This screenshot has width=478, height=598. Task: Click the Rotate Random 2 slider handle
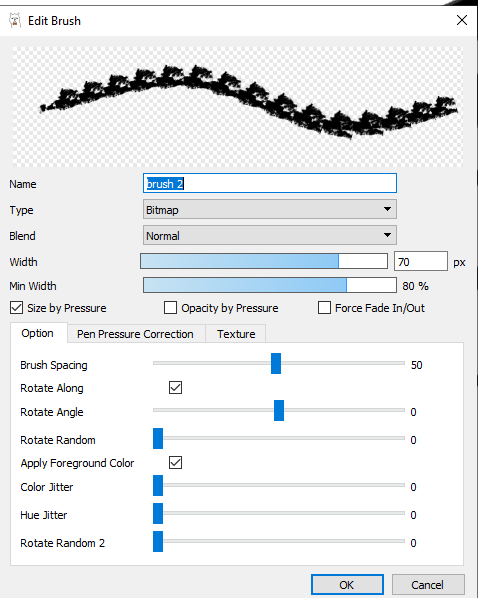[x=158, y=542]
